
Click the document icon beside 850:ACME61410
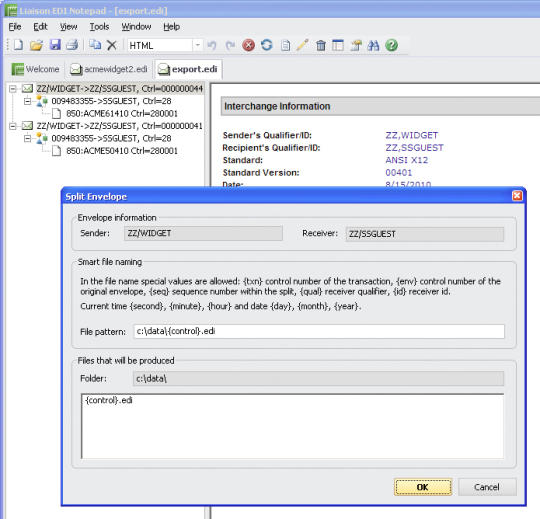pyautogui.click(x=56, y=114)
